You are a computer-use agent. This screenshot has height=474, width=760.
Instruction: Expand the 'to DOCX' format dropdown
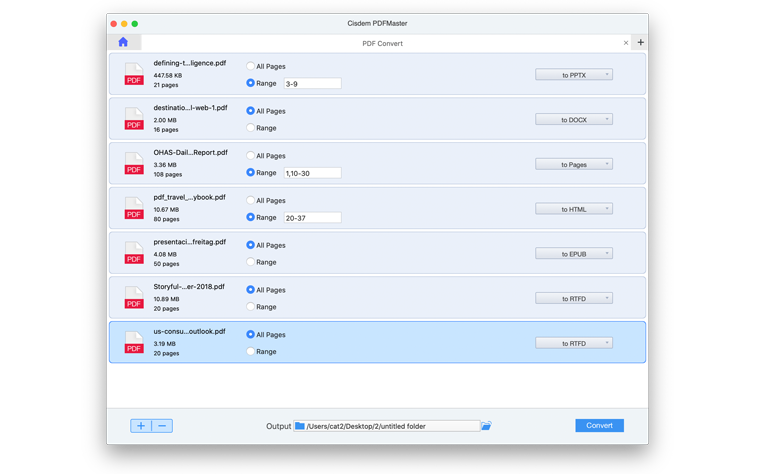pos(574,120)
